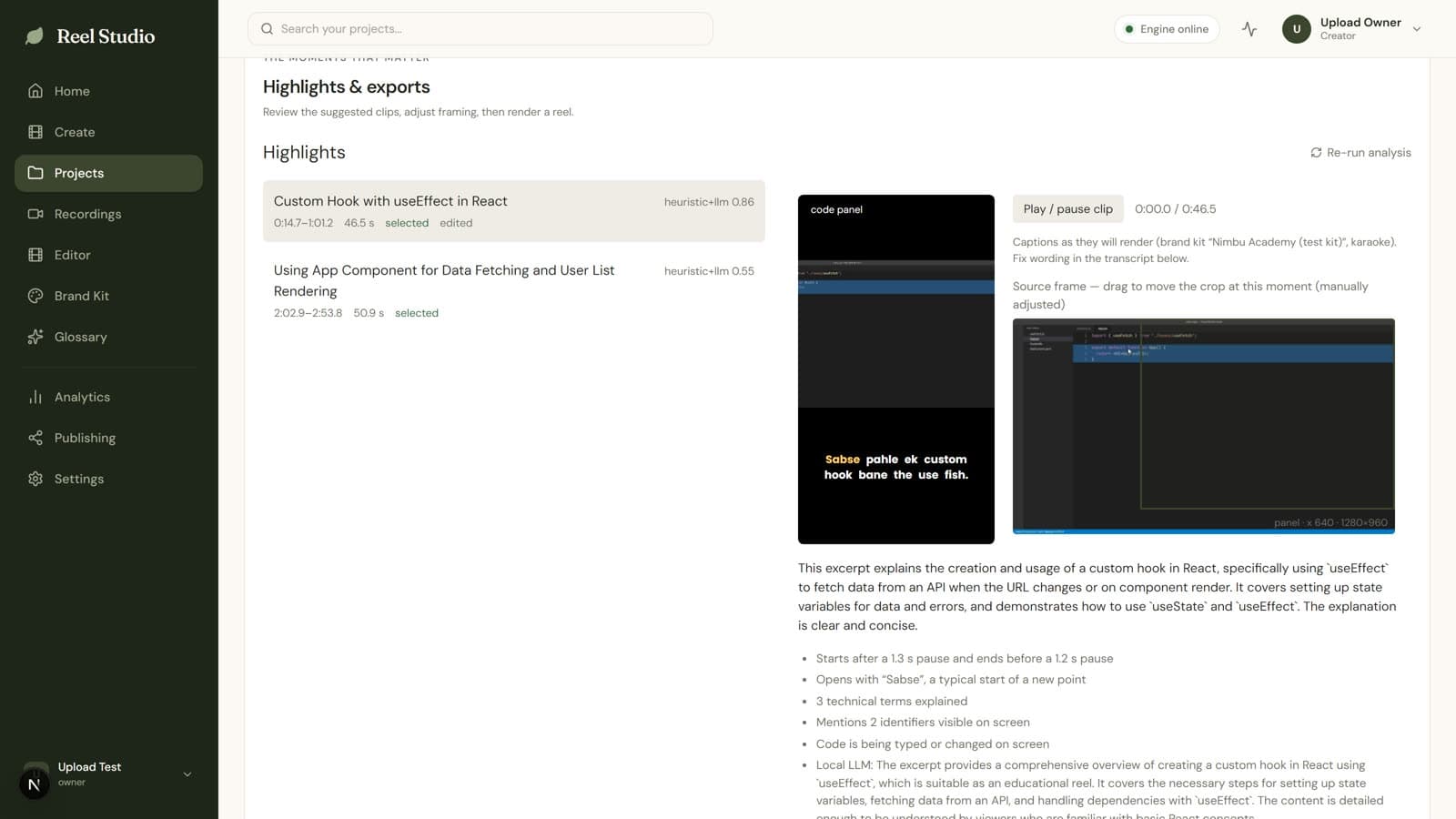
Task: Click the "heuristic+llm 0.86" score
Action: 709,202
